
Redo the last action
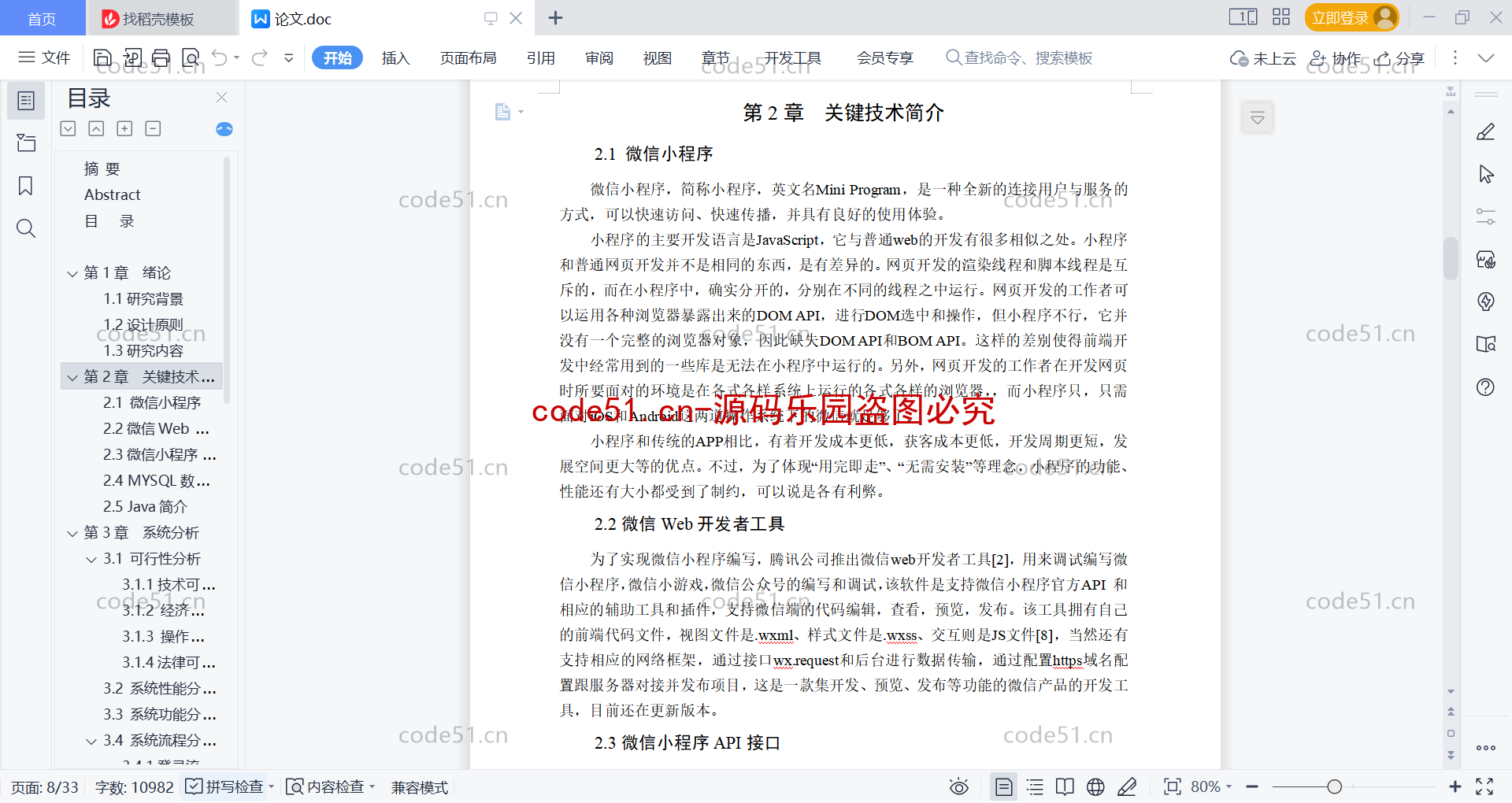tap(260, 57)
